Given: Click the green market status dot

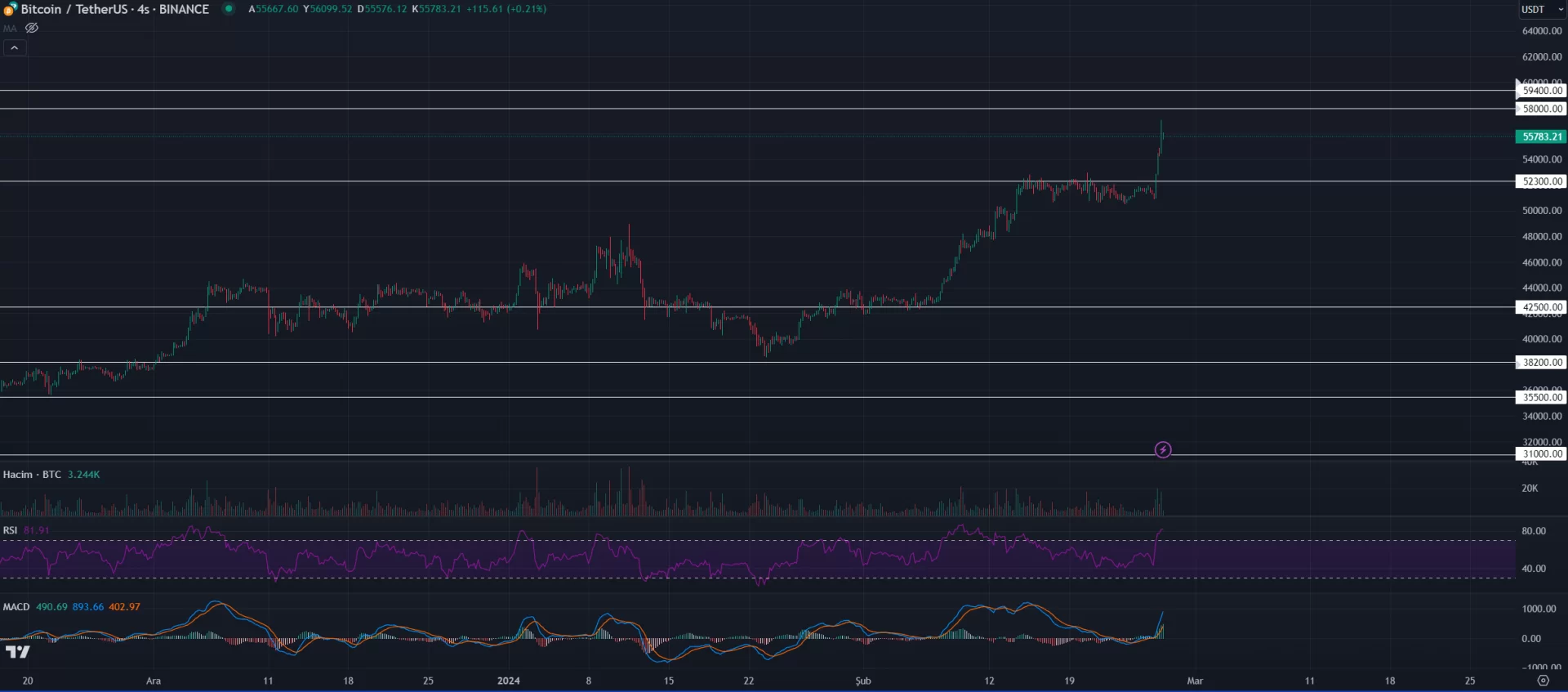Looking at the screenshot, I should click(229, 9).
